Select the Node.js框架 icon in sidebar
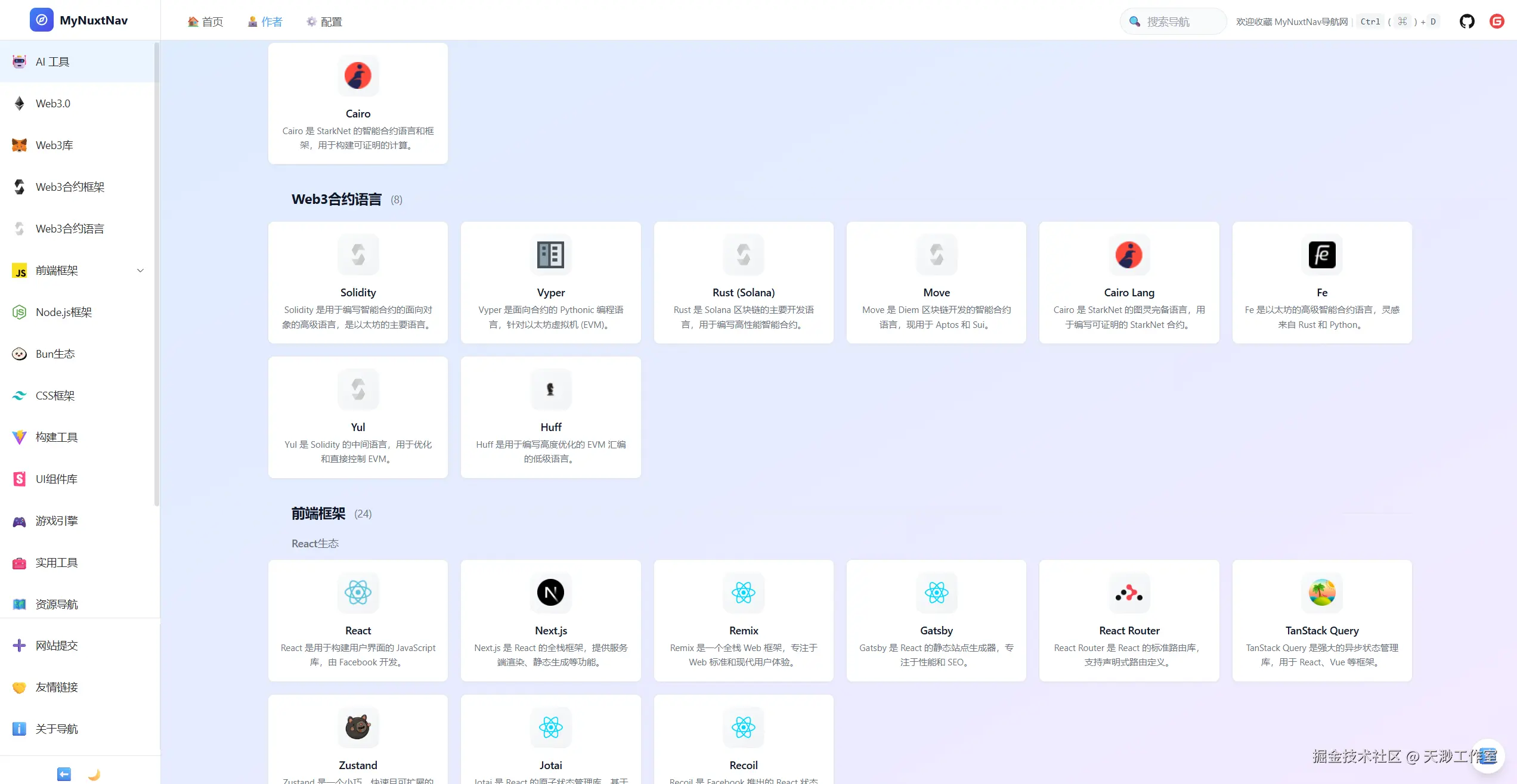The width and height of the screenshot is (1517, 784). (x=20, y=312)
